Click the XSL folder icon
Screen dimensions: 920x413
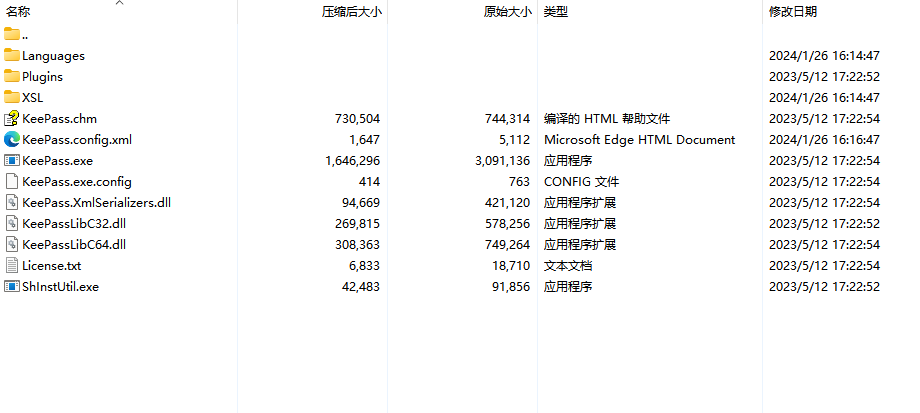(12, 97)
